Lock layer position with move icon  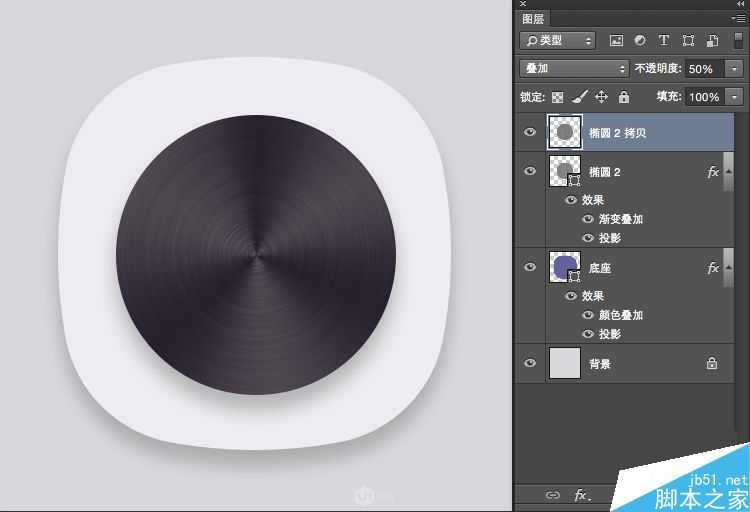tap(601, 97)
